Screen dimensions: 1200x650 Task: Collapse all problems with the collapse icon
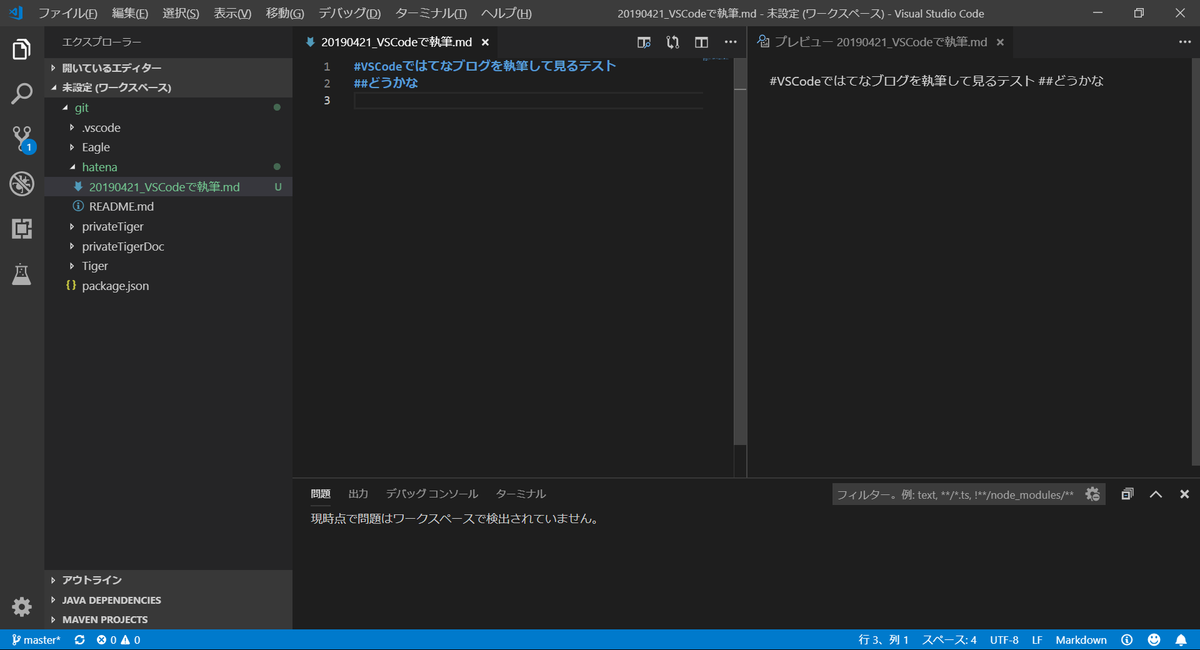pyautogui.click(x=1127, y=494)
